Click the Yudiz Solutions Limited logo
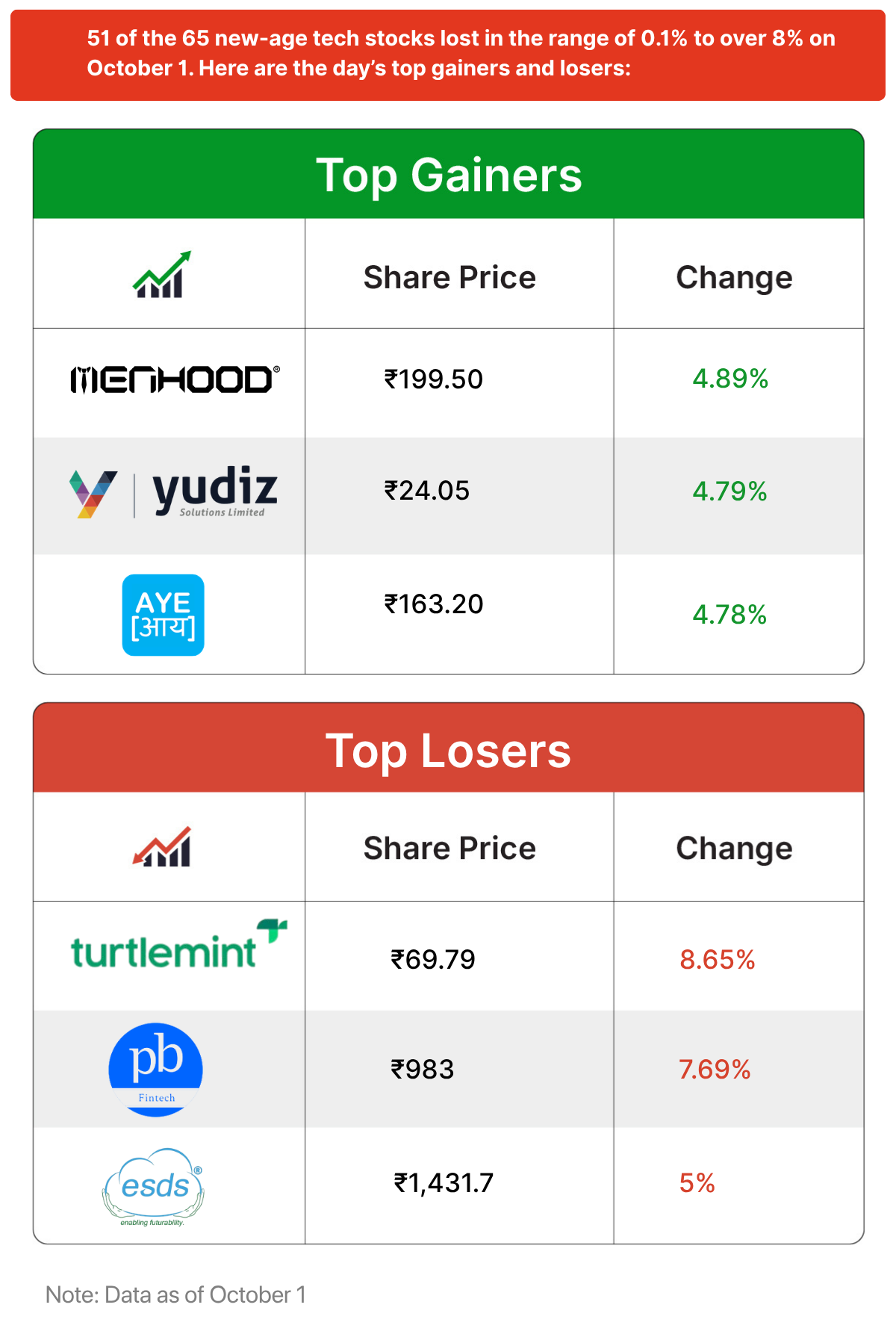Screen dimensions: 896x1343 [173, 492]
